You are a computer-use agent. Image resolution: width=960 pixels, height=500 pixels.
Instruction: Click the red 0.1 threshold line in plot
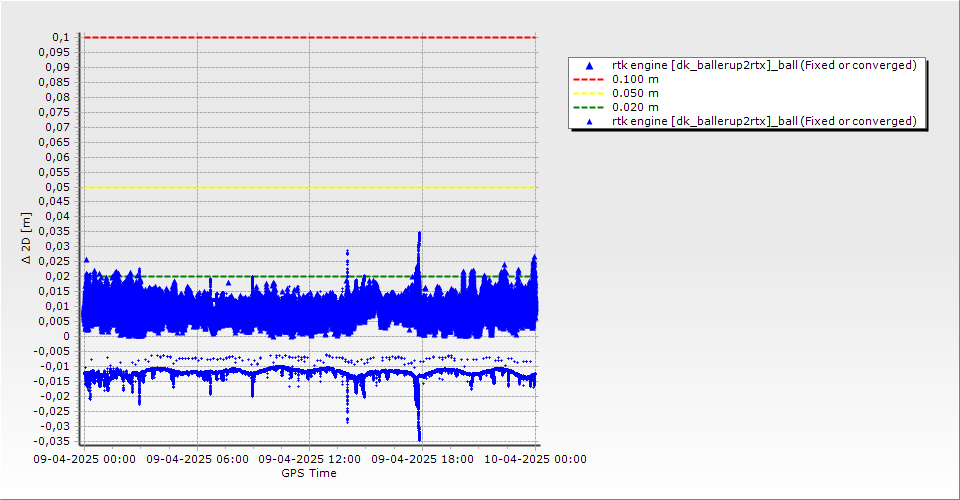310,37
